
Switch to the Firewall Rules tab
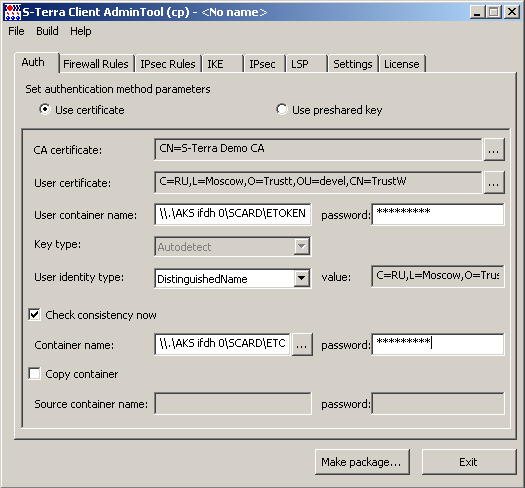point(96,64)
